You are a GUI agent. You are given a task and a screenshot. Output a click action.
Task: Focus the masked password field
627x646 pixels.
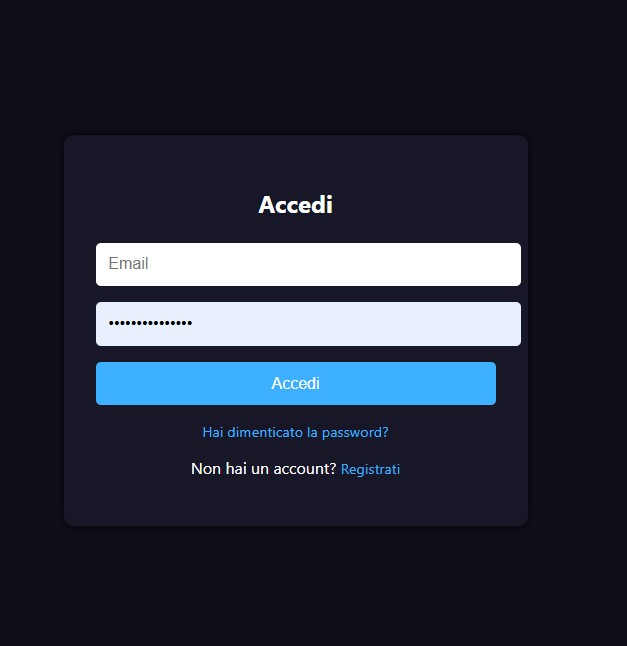pos(308,324)
